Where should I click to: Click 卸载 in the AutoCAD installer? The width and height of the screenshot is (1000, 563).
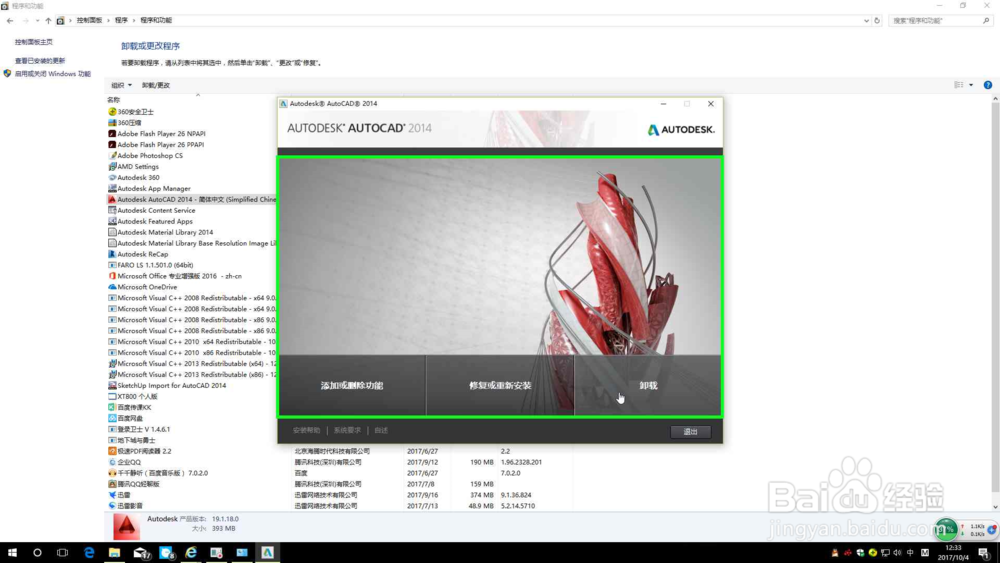tap(648, 385)
